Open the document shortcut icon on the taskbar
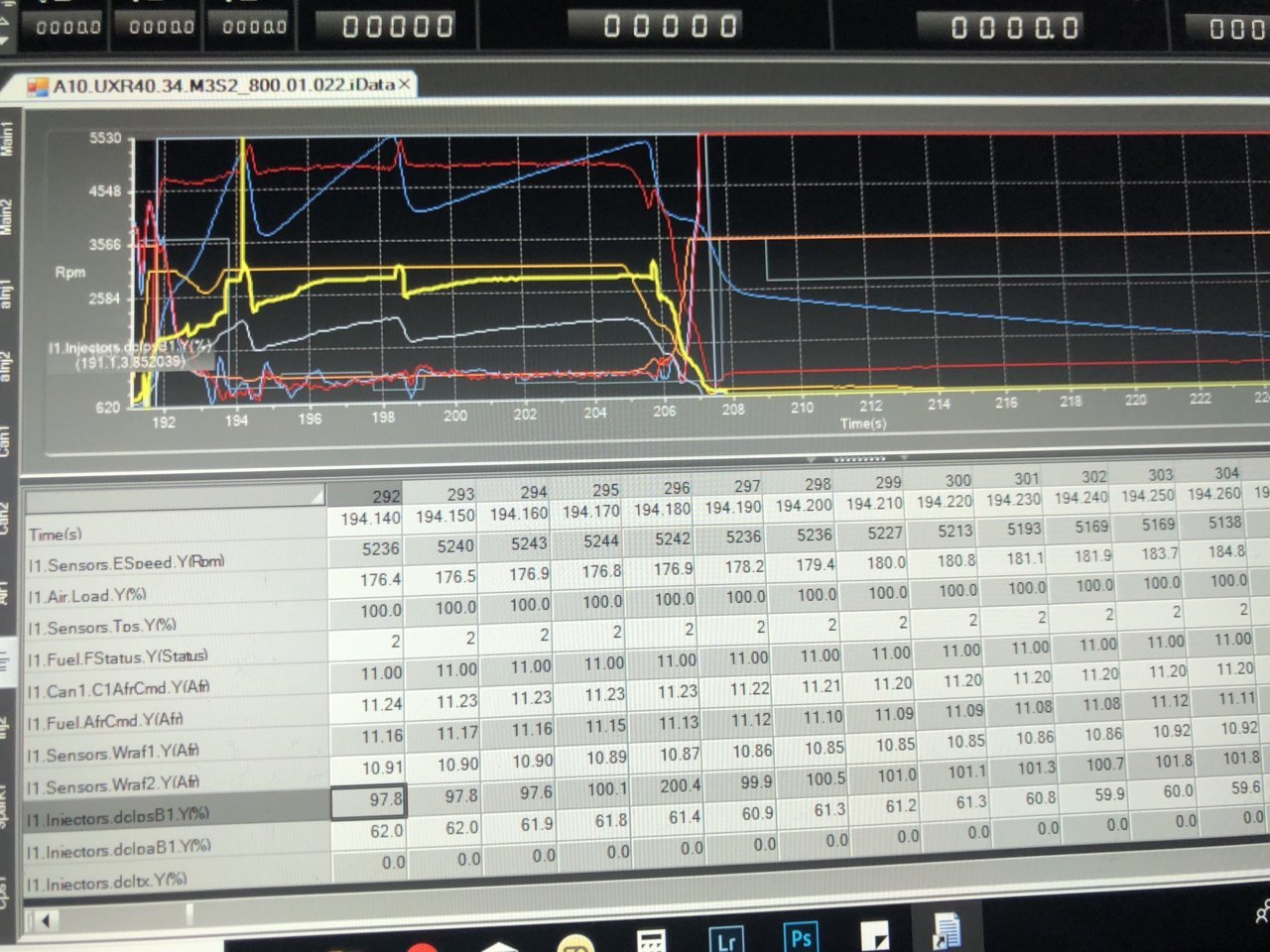The height and width of the screenshot is (952, 1270). [947, 930]
